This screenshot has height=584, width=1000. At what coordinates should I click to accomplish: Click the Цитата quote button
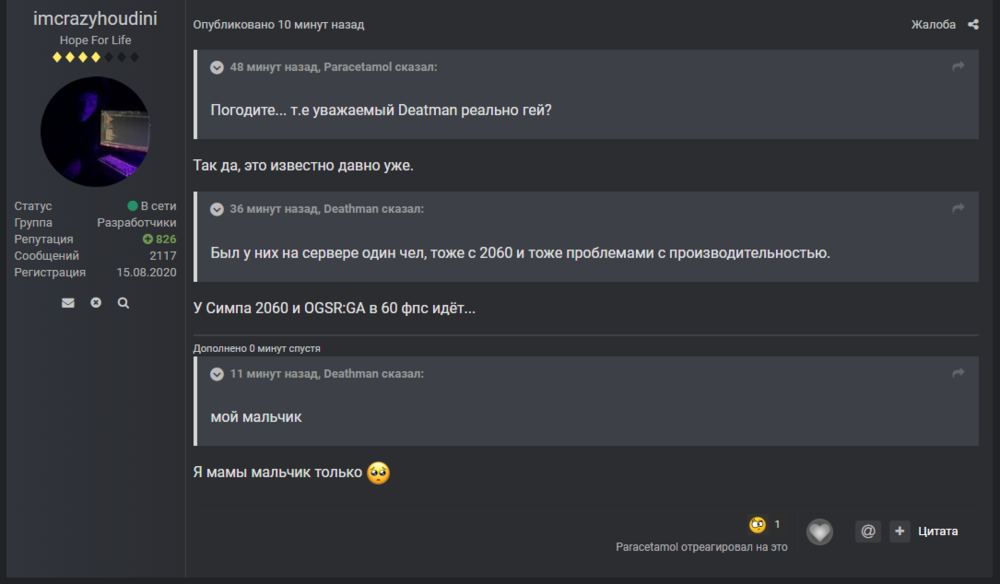[938, 532]
